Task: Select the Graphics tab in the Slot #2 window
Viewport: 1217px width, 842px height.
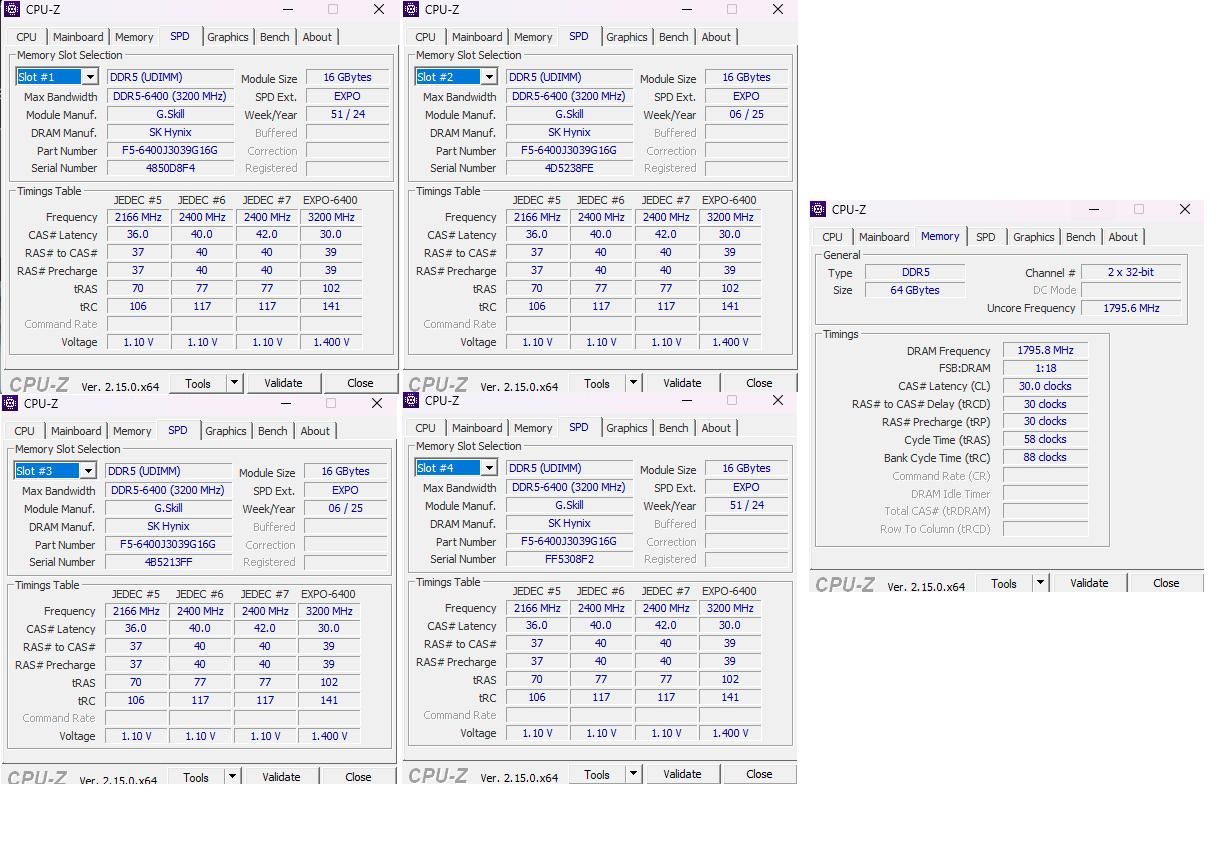Action: [627, 37]
